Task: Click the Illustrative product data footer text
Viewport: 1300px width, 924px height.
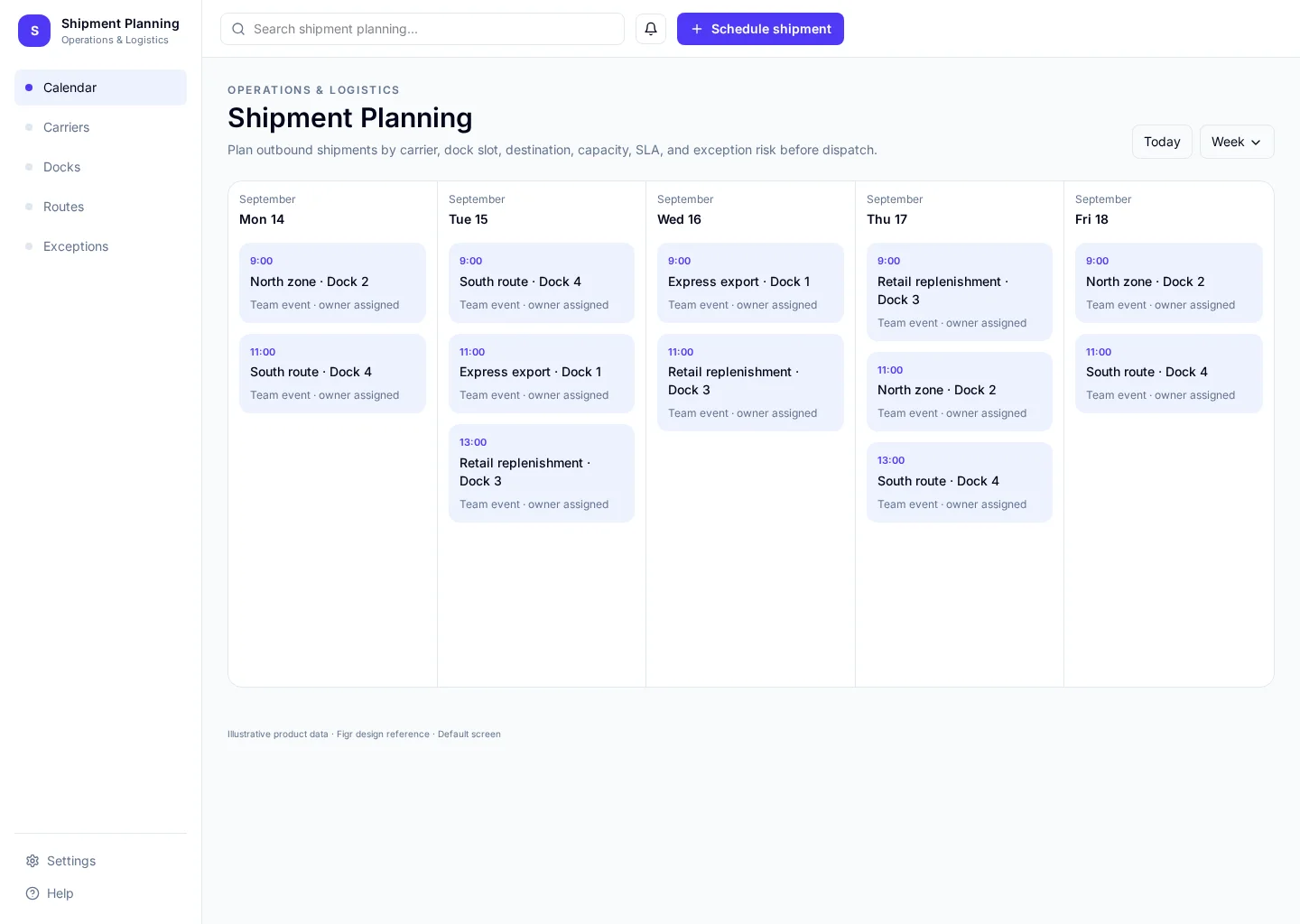Action: pyautogui.click(x=364, y=735)
